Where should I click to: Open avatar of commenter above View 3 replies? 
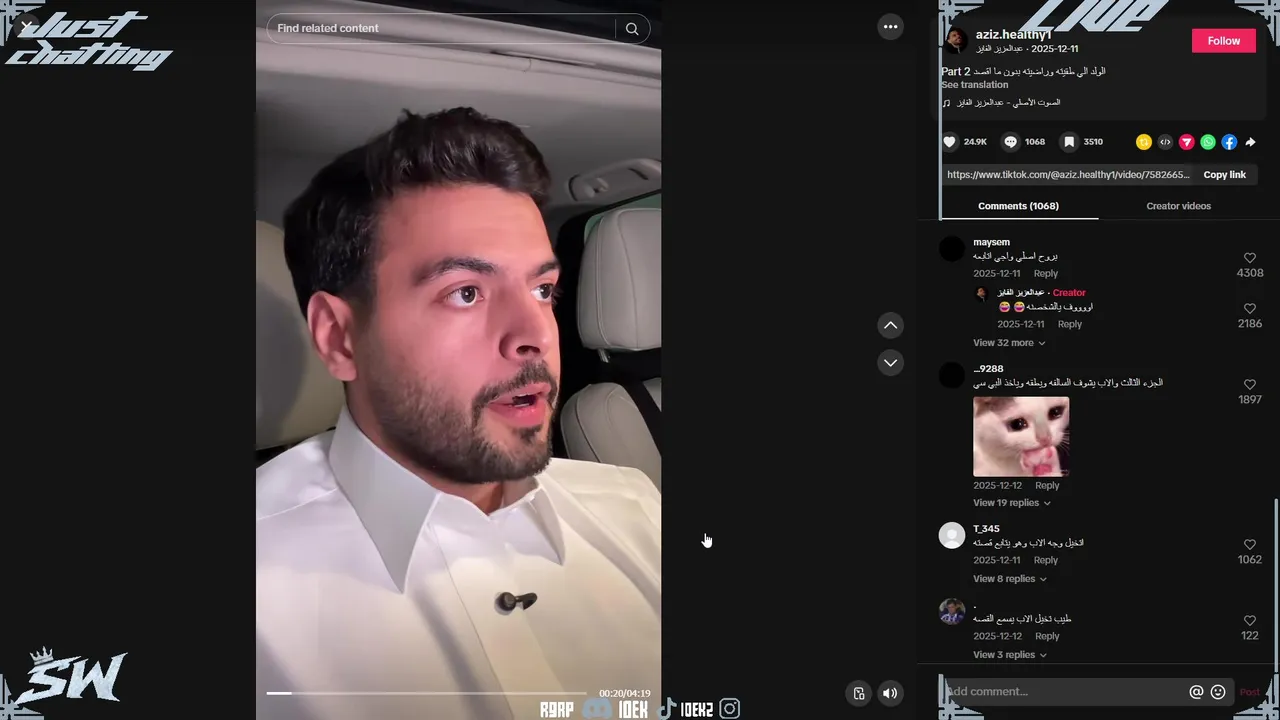tap(951, 611)
